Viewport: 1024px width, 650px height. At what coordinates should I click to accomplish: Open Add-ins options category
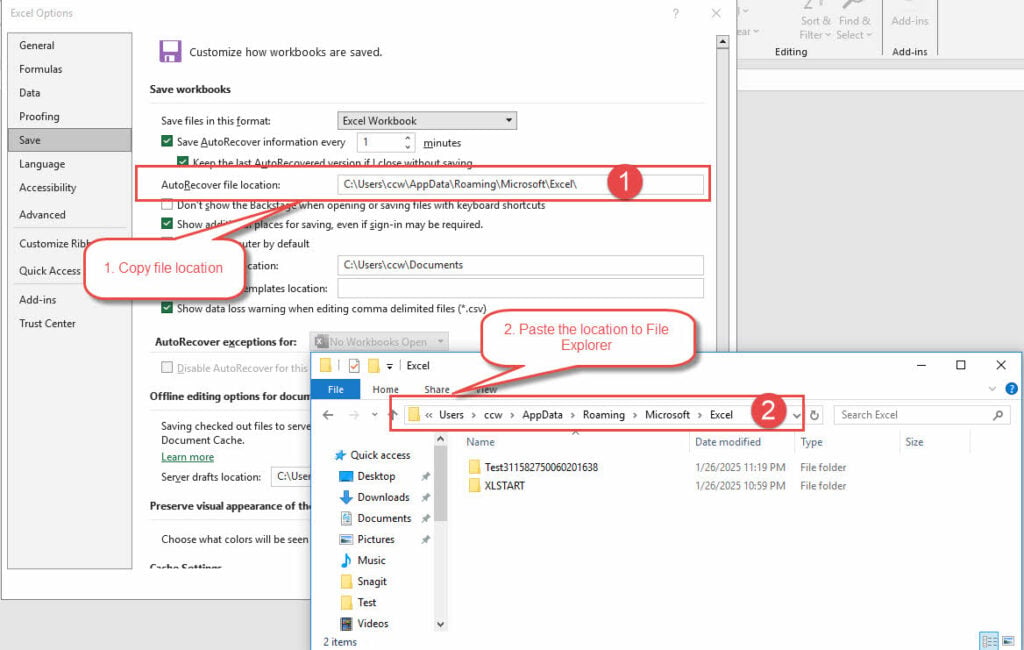coord(37,300)
